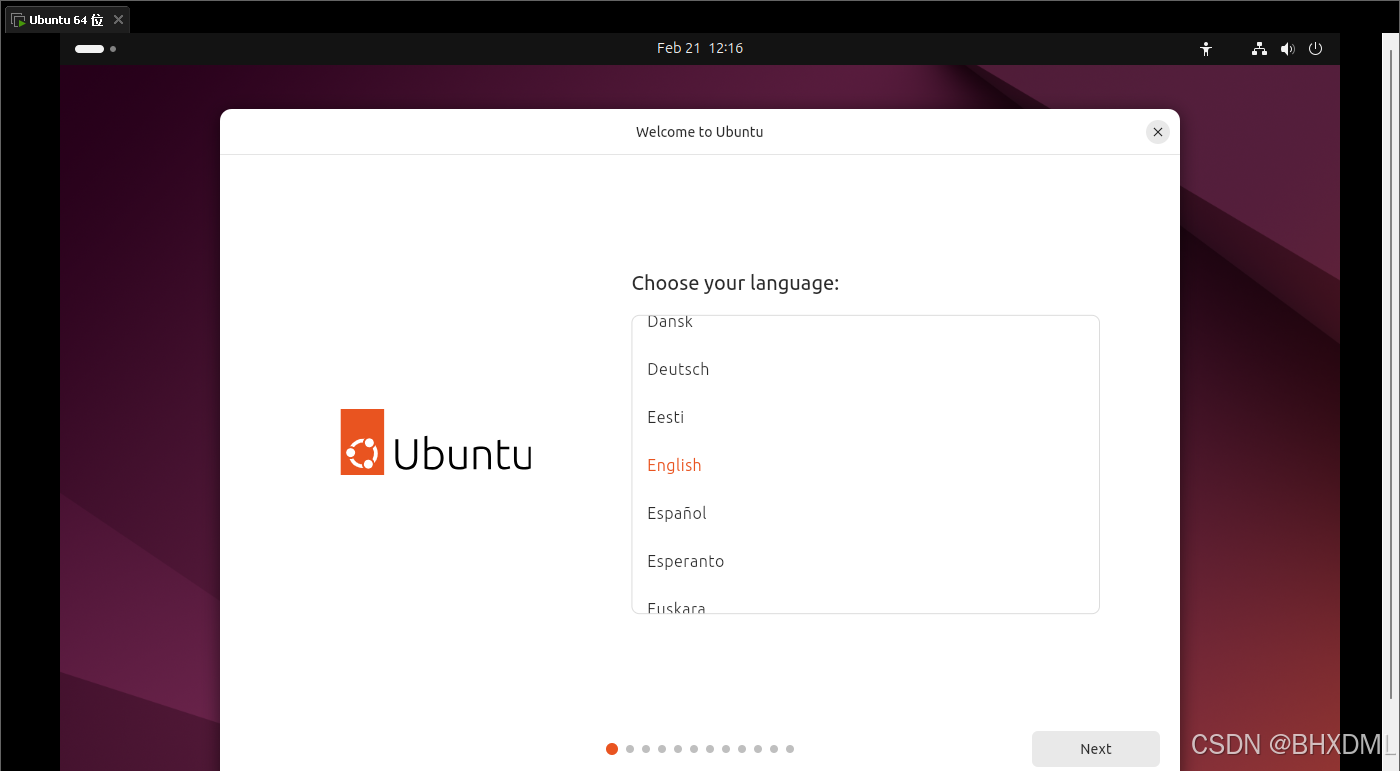Click the power icon in top bar
Viewport: 1400px width, 771px height.
click(x=1315, y=48)
